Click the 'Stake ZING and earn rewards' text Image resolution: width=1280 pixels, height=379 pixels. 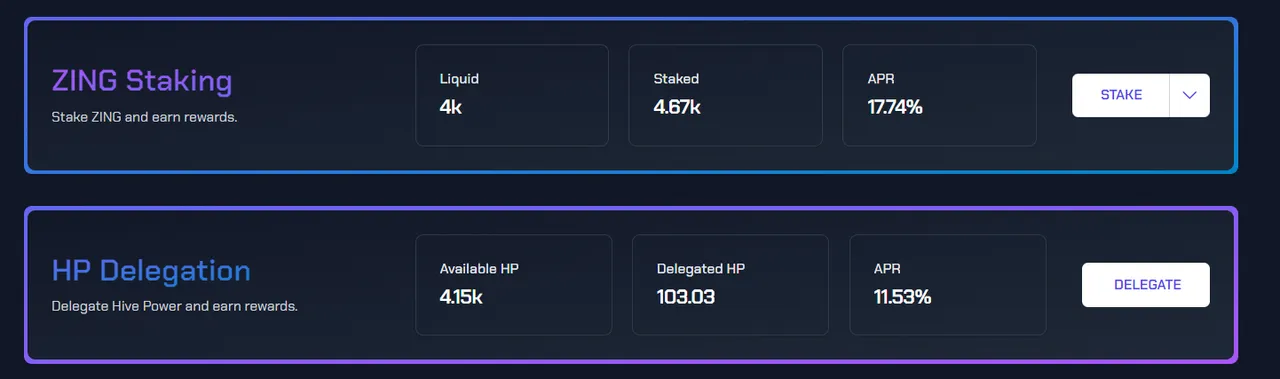point(144,117)
